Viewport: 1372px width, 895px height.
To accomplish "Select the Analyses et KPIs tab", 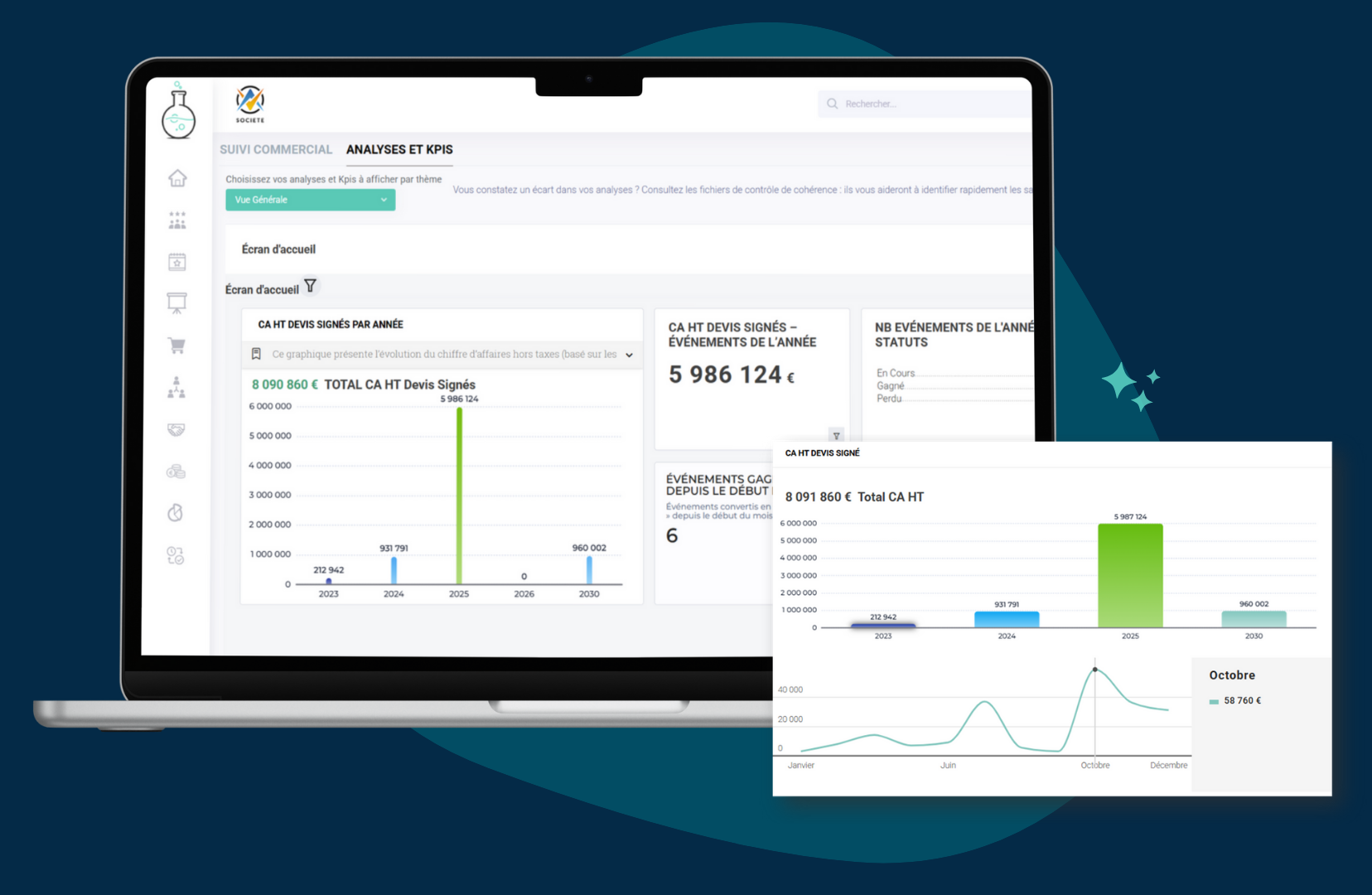I will [399, 150].
